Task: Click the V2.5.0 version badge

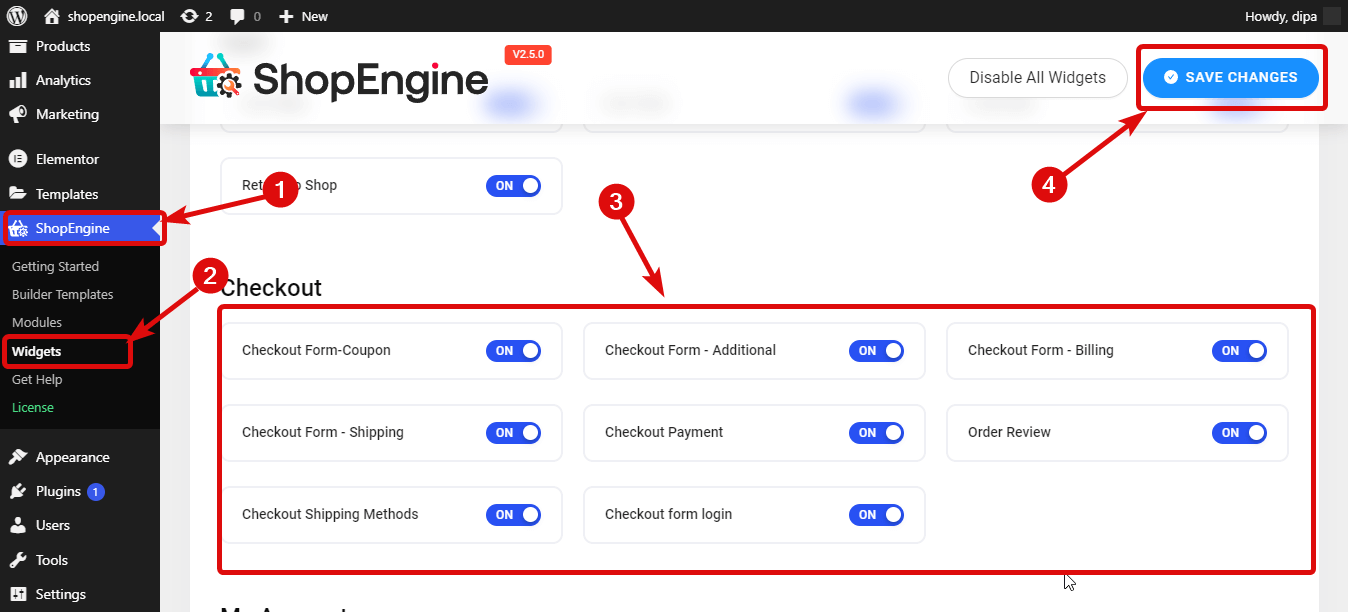Action: [x=528, y=55]
